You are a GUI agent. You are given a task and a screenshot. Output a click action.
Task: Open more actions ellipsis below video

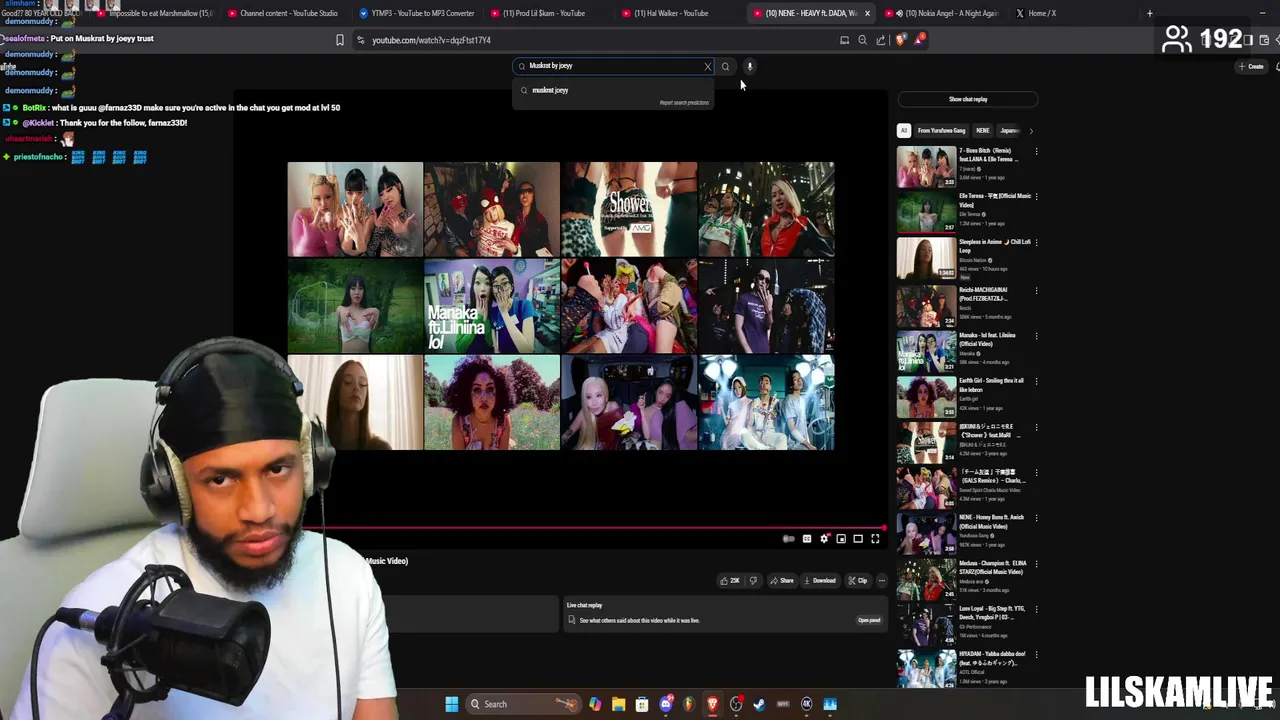(881, 581)
